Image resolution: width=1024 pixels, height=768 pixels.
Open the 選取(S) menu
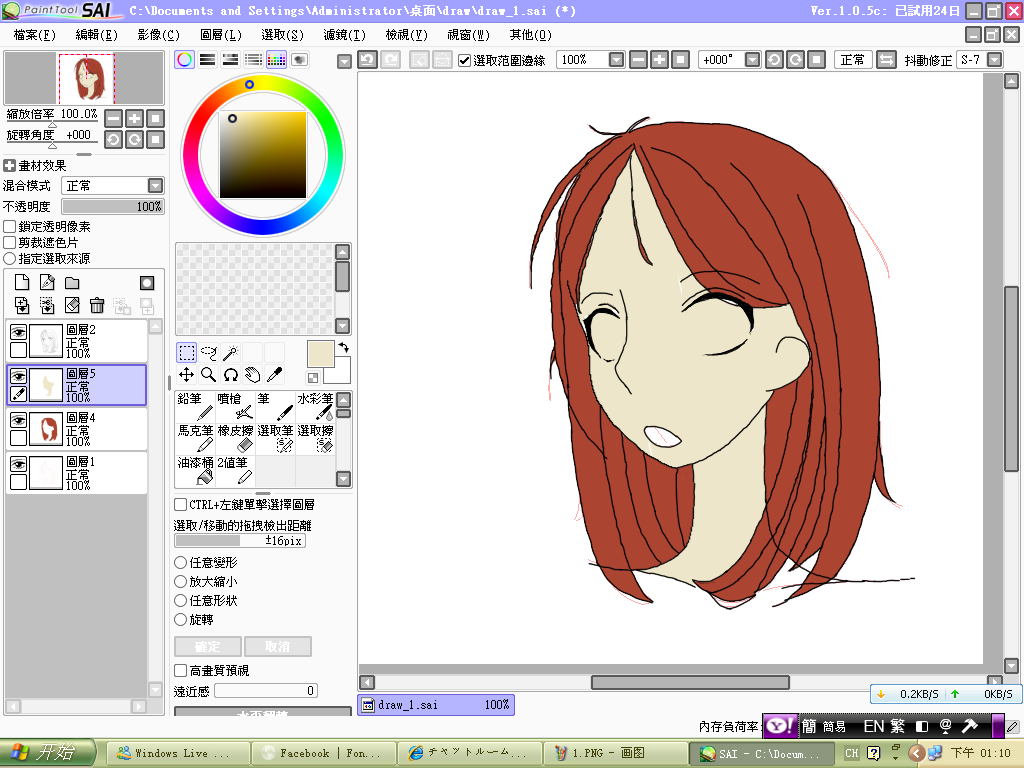pyautogui.click(x=283, y=35)
